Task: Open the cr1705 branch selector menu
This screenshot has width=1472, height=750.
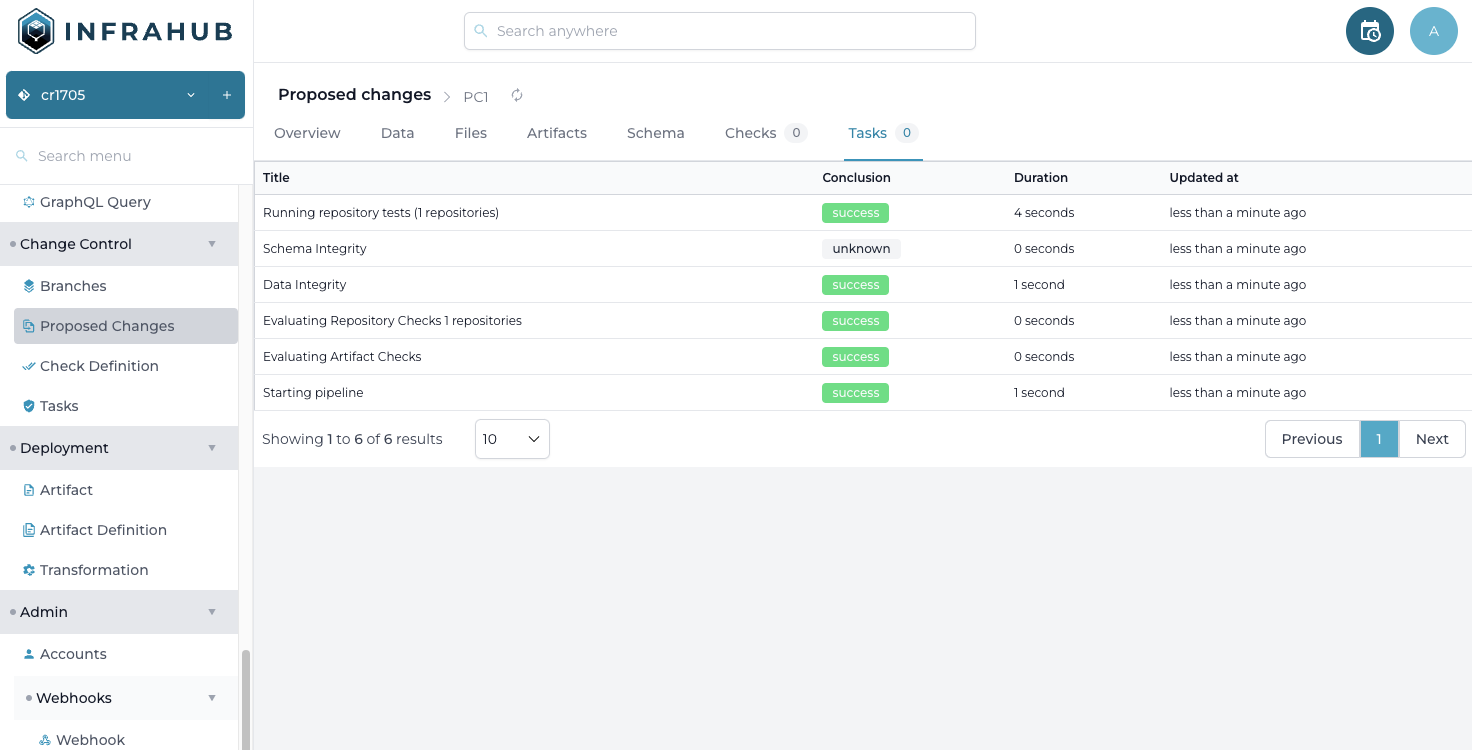Action: click(x=190, y=95)
